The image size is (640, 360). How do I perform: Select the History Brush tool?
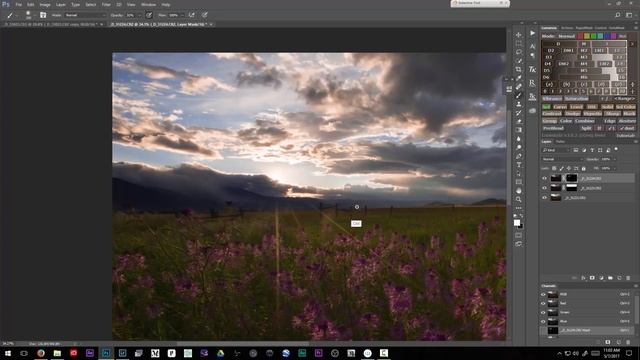[518, 113]
